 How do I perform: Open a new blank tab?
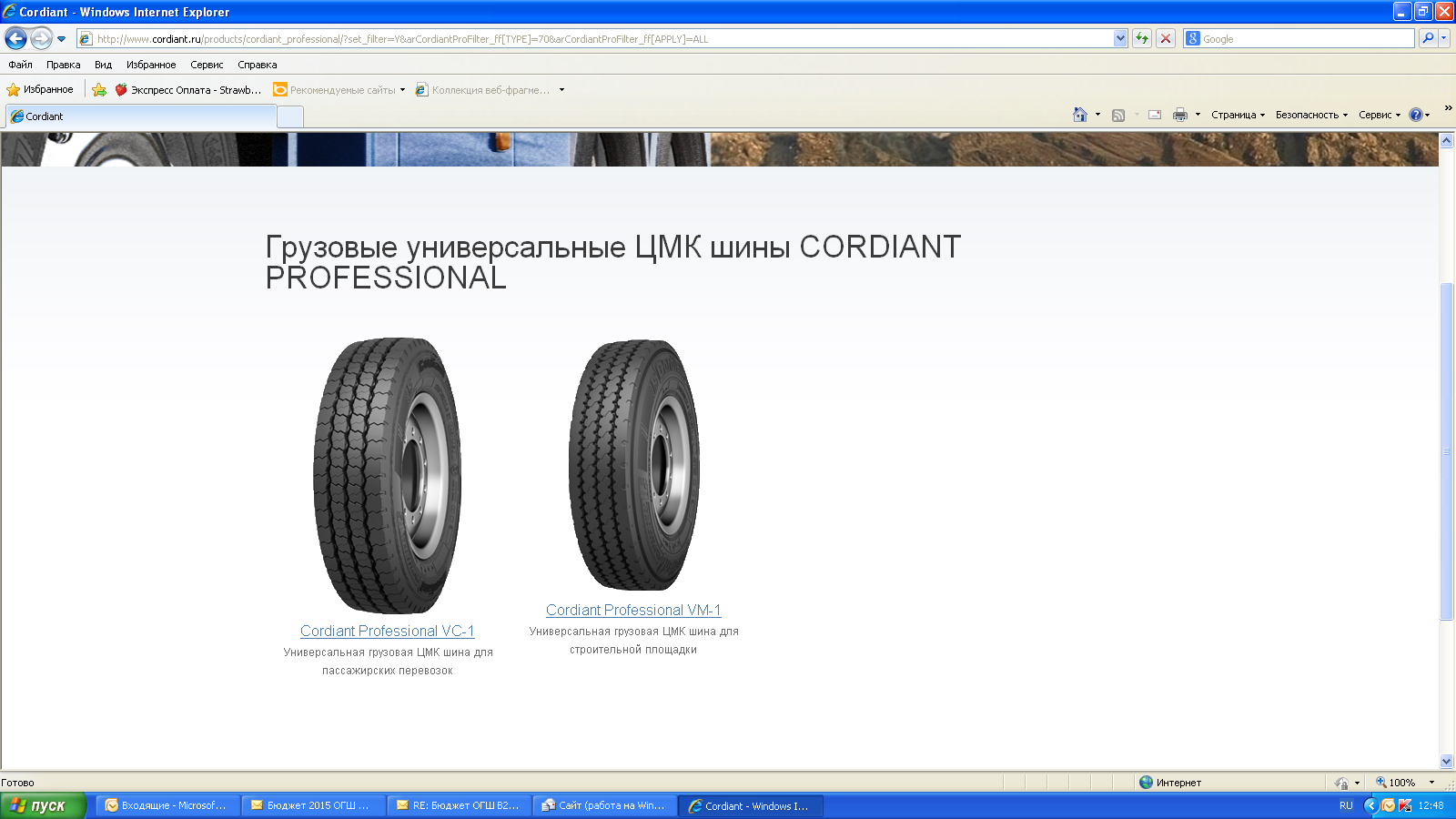pyautogui.click(x=289, y=117)
